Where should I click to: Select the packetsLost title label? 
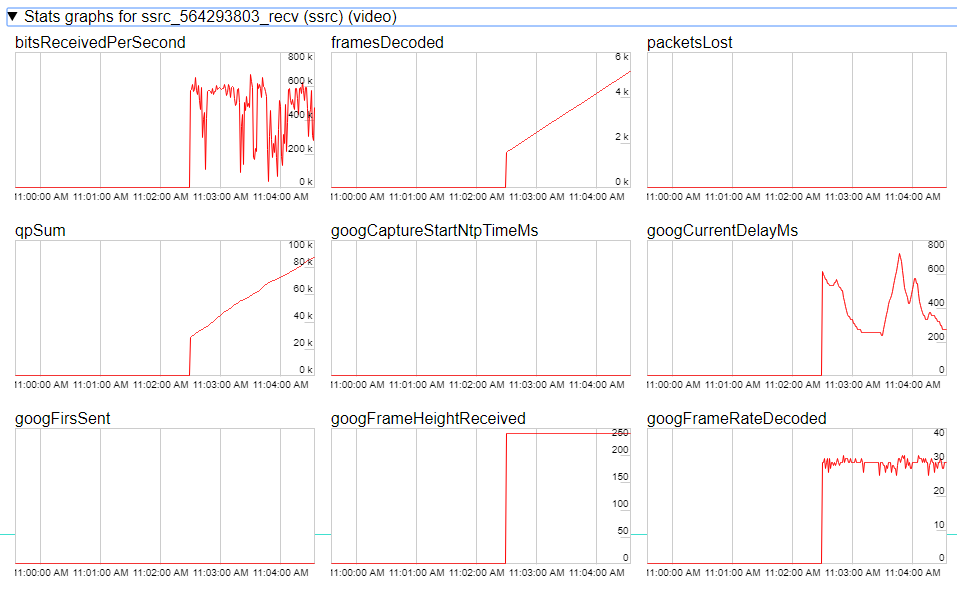(x=690, y=43)
